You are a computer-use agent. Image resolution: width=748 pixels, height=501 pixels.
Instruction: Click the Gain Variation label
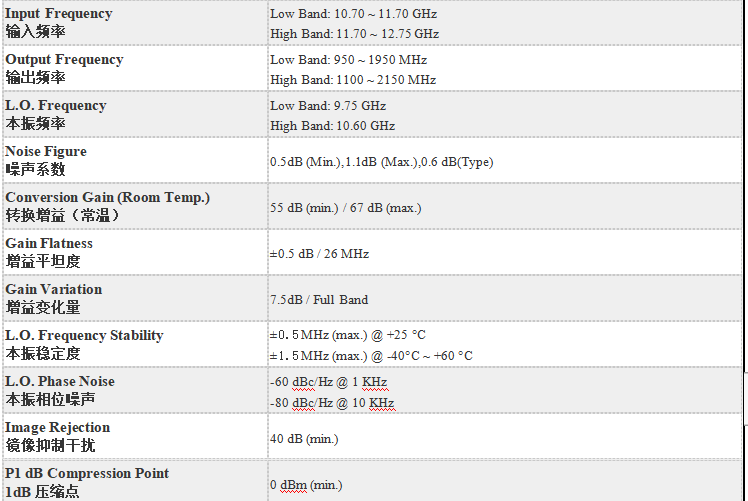(53, 289)
